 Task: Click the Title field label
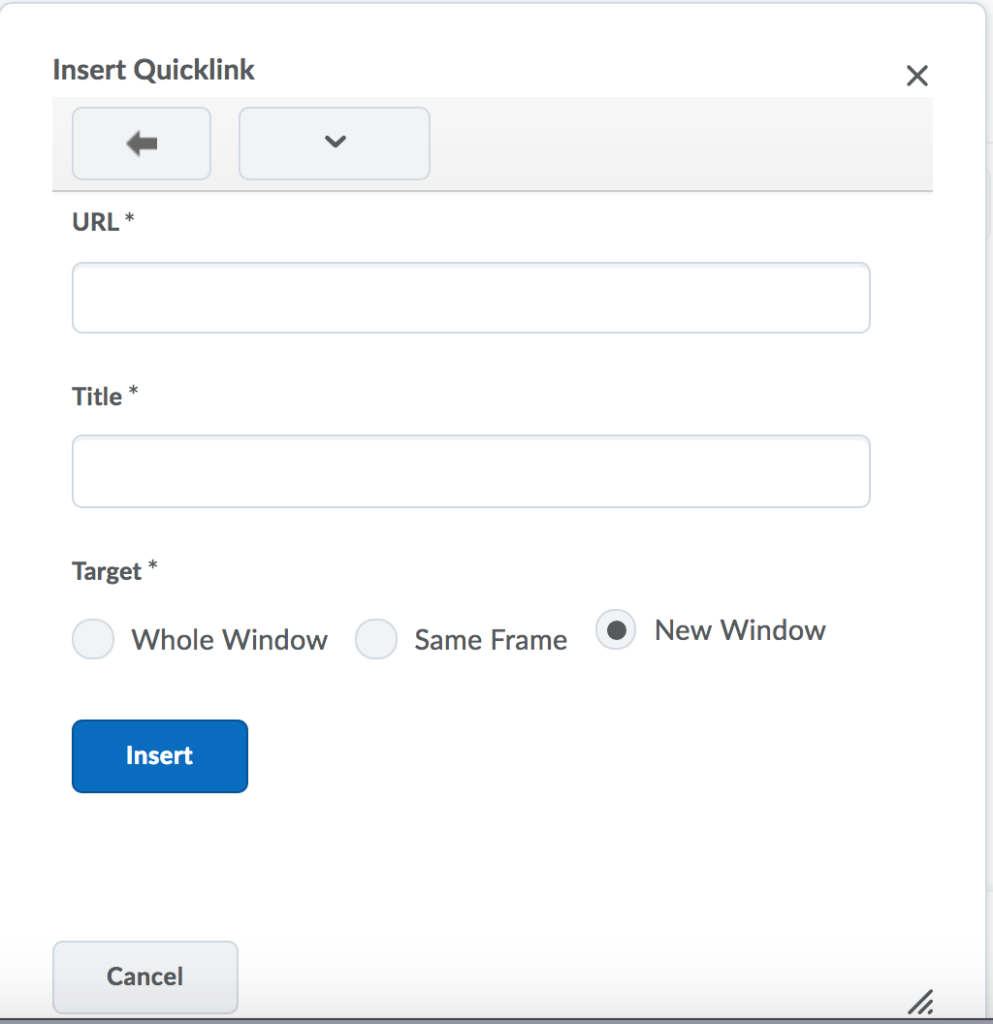click(x=98, y=396)
